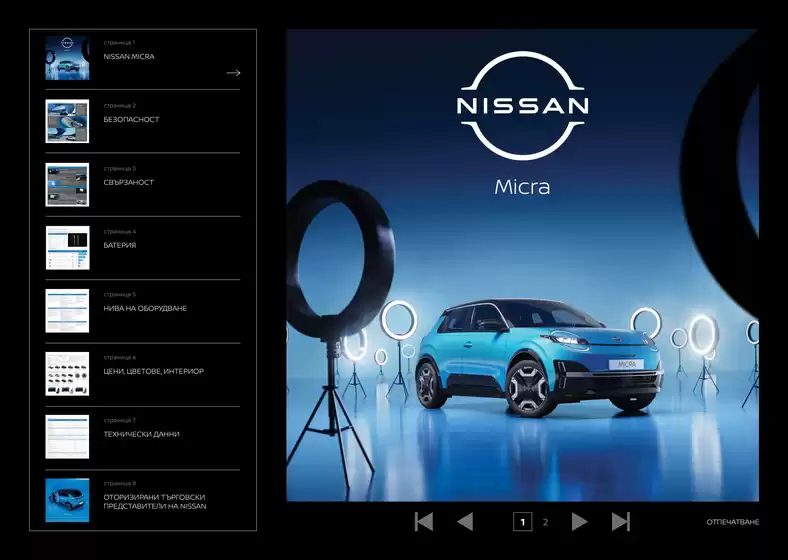Click the page 8 blue car thumbnail

(x=67, y=499)
